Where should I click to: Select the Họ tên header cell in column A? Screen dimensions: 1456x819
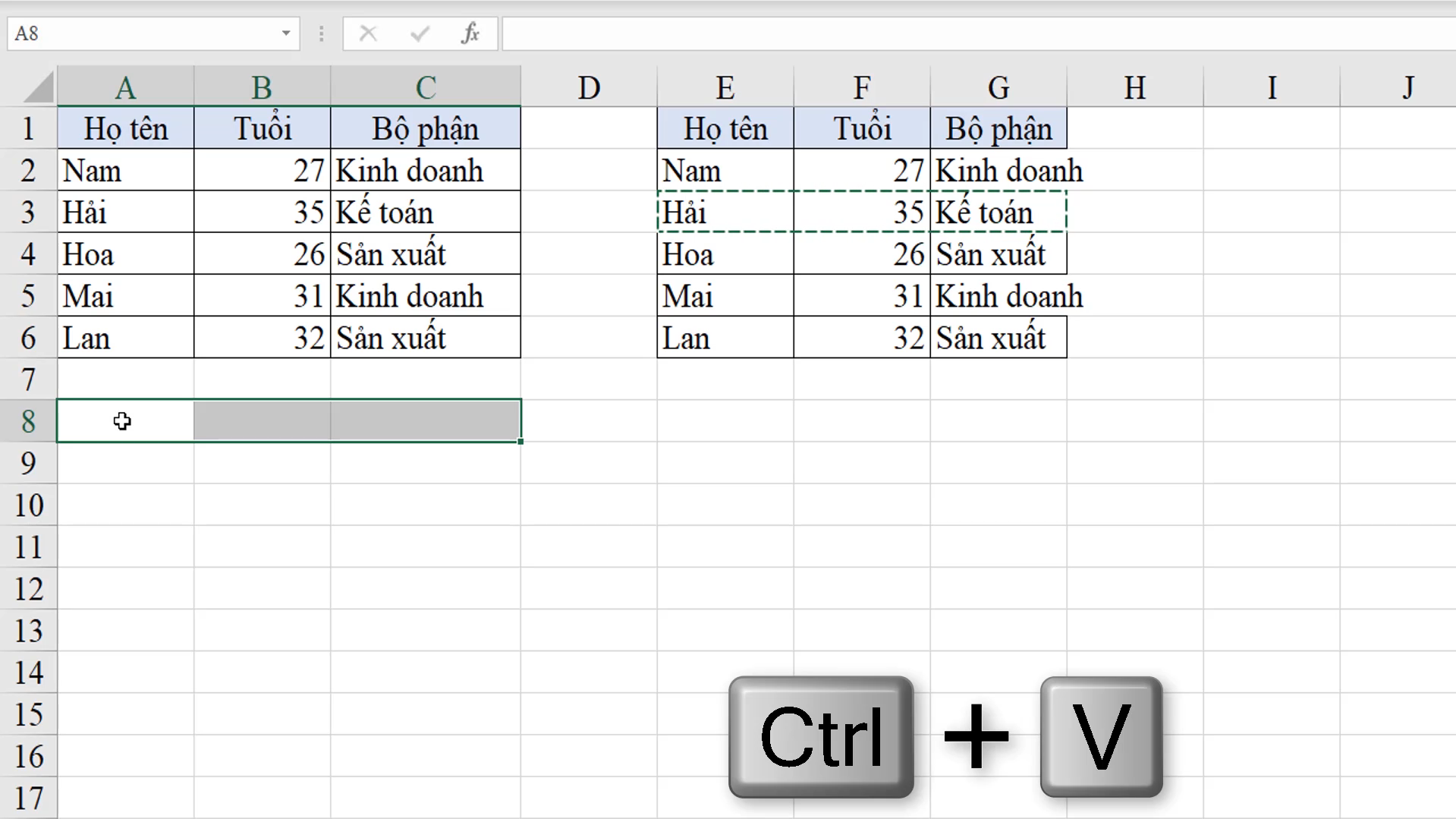125,128
